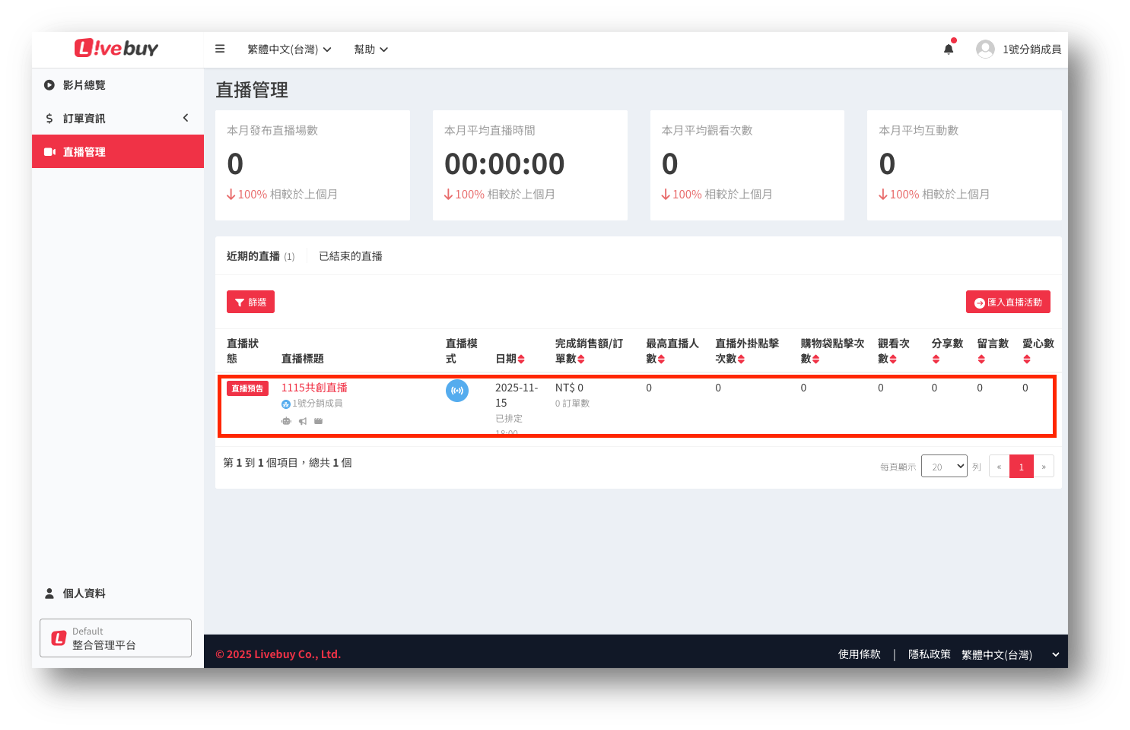The width and height of the screenshot is (1130, 730).
Task: Click the 篩選 filter button
Action: [250, 301]
